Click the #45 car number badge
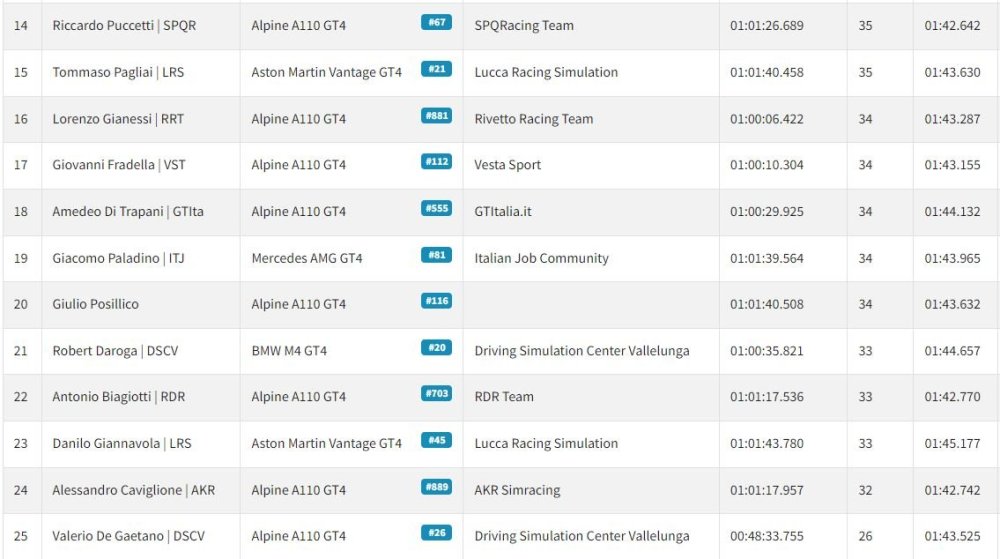Viewport: 1000px width, 559px height. (436, 440)
